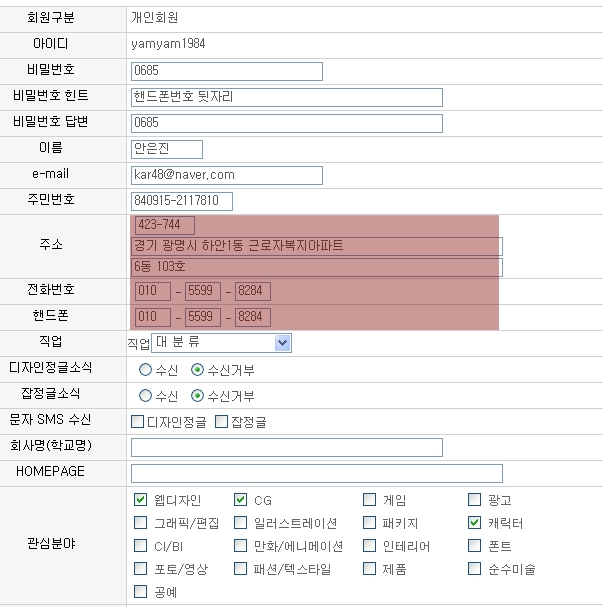Click the 비밀번호 input field
The height and width of the screenshot is (607, 603).
pyautogui.click(x=226, y=71)
